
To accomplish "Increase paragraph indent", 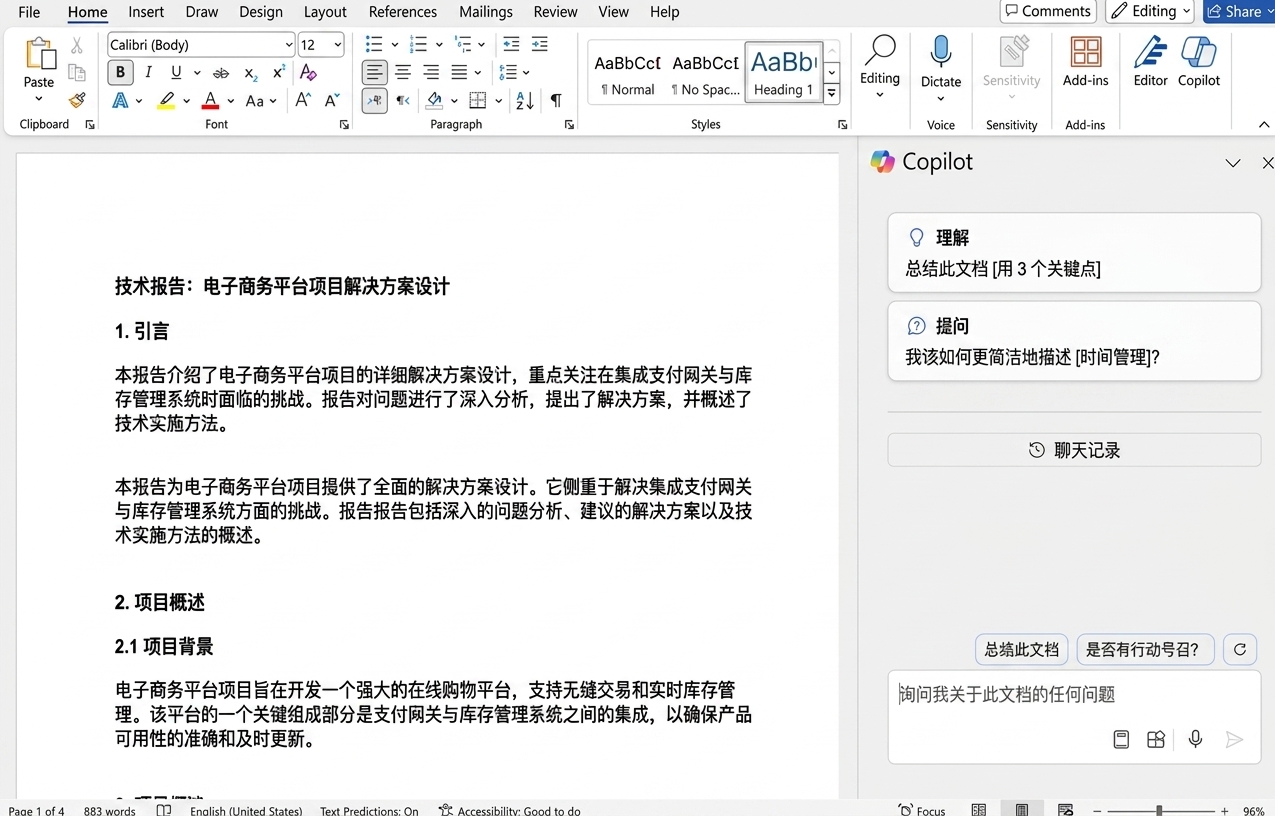I will pyautogui.click(x=540, y=44).
